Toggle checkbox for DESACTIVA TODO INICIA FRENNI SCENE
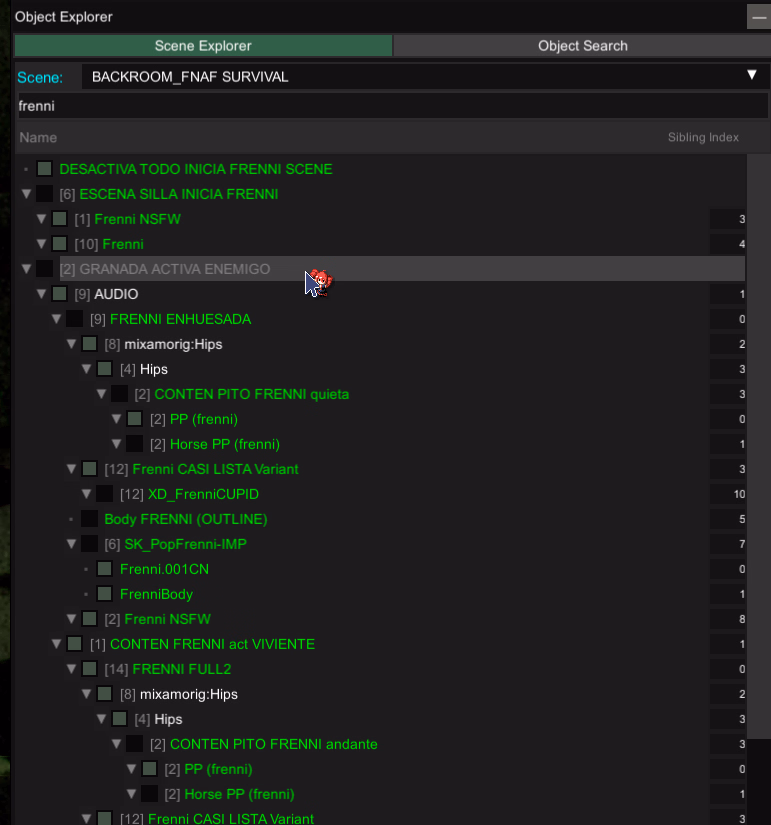 pos(44,169)
